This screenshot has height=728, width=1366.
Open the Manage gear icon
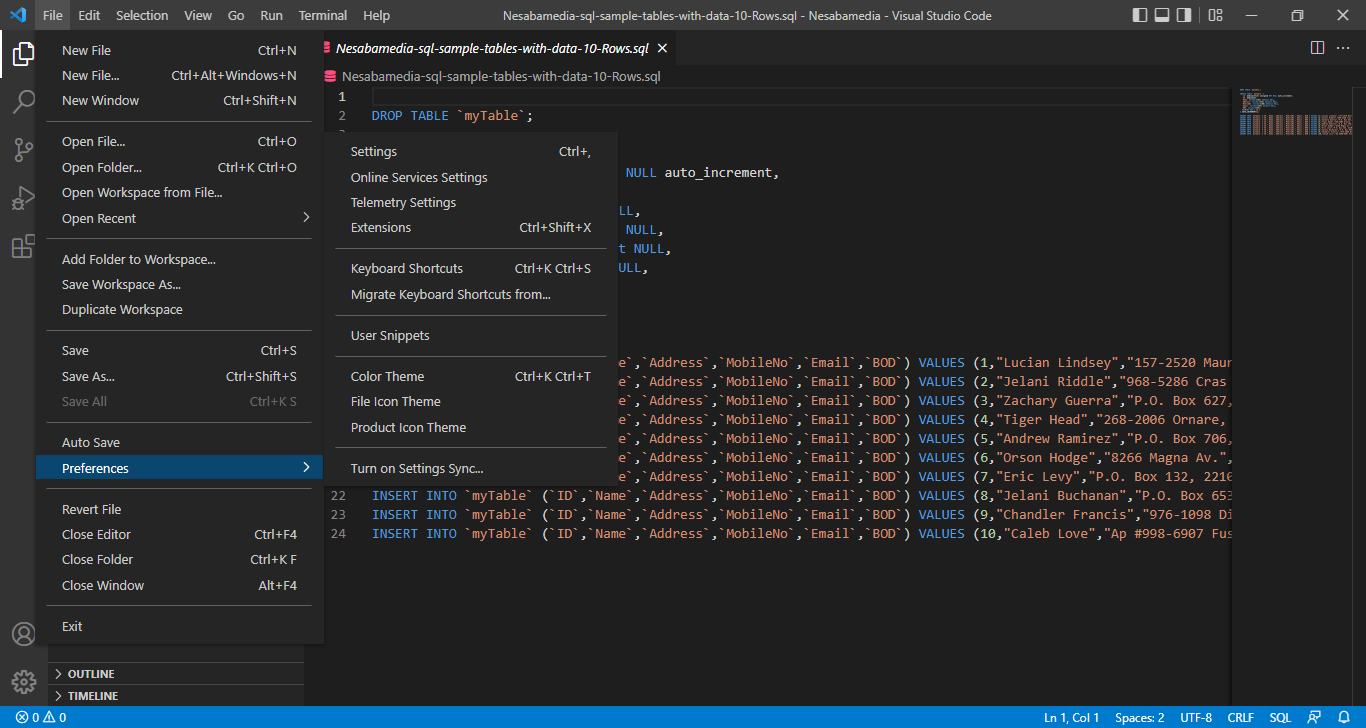tap(23, 681)
